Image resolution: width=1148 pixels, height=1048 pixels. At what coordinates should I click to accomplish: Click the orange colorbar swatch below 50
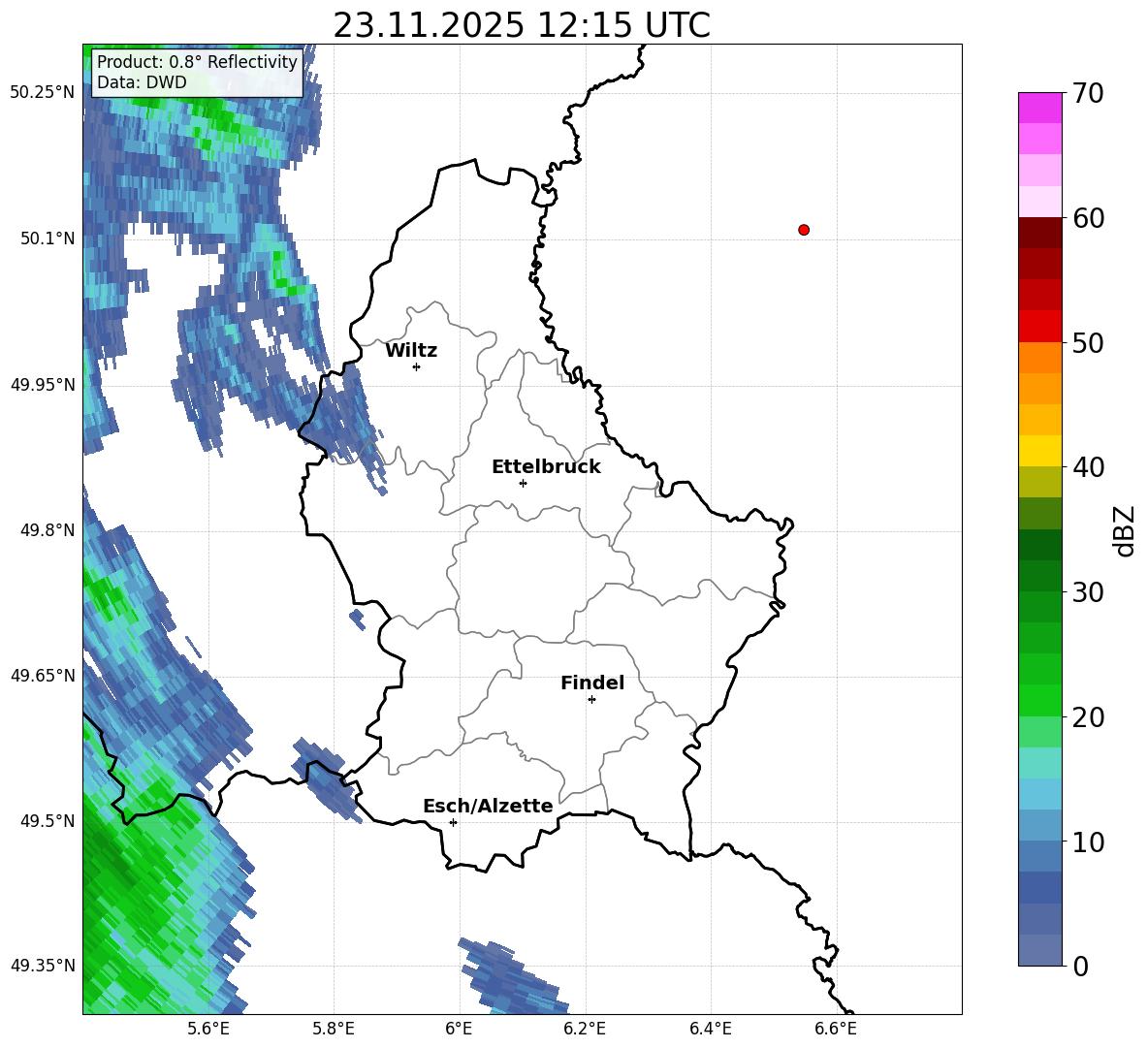1039,358
